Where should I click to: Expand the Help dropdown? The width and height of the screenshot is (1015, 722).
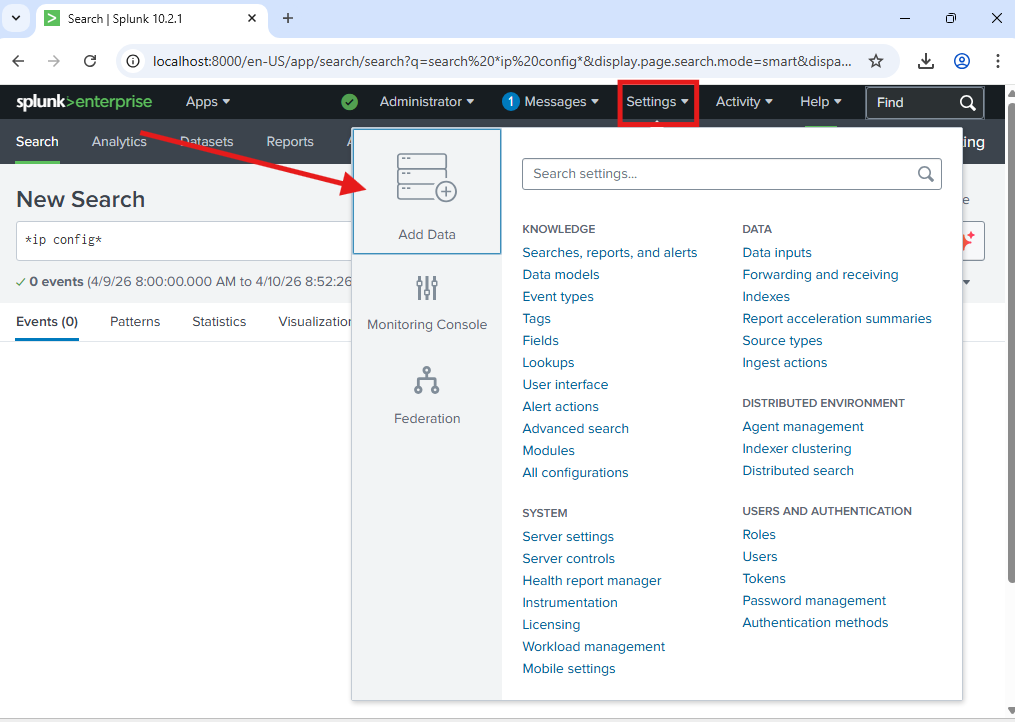(x=820, y=102)
